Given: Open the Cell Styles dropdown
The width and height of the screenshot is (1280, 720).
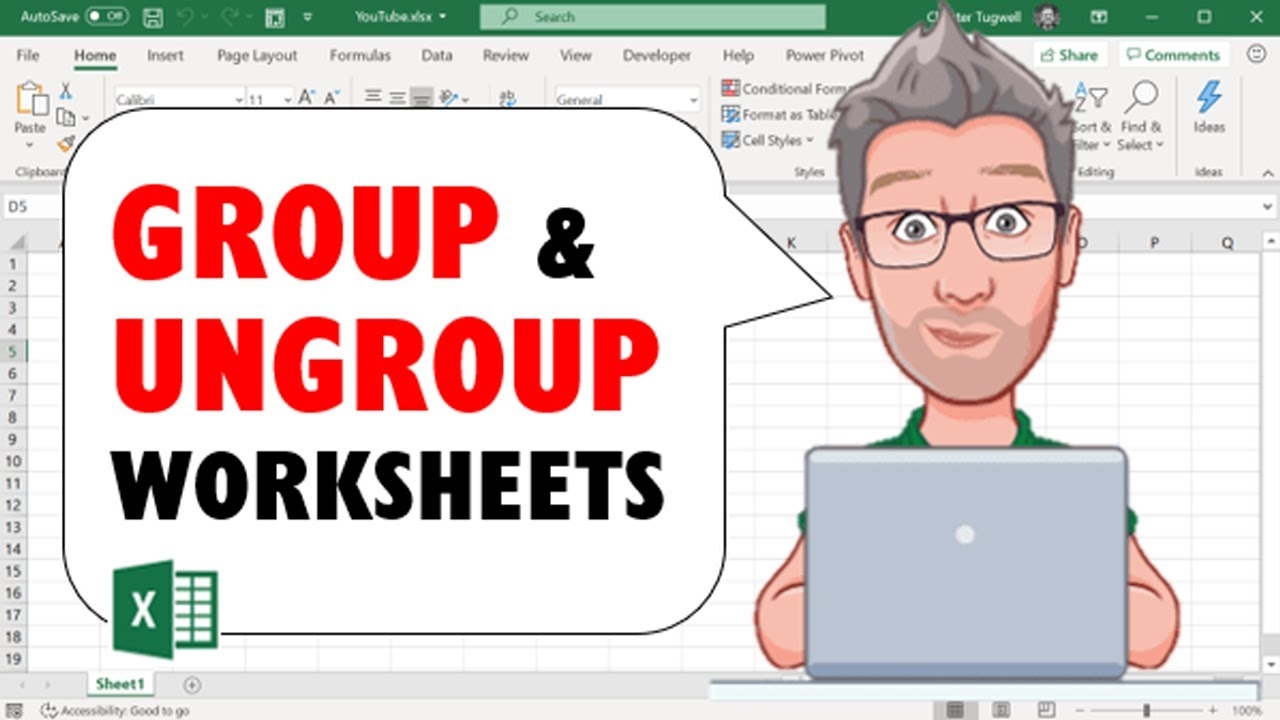Looking at the screenshot, I should [x=768, y=140].
